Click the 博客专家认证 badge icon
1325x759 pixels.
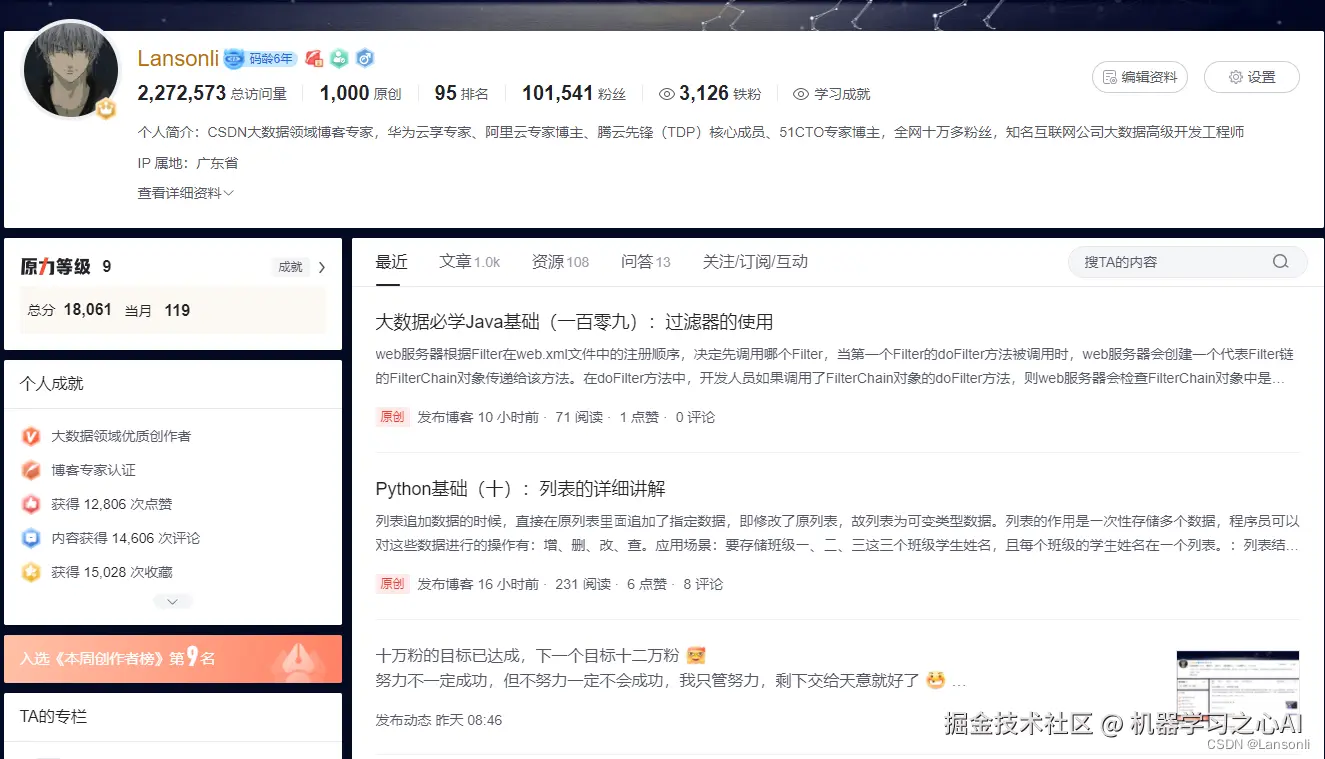tap(31, 470)
